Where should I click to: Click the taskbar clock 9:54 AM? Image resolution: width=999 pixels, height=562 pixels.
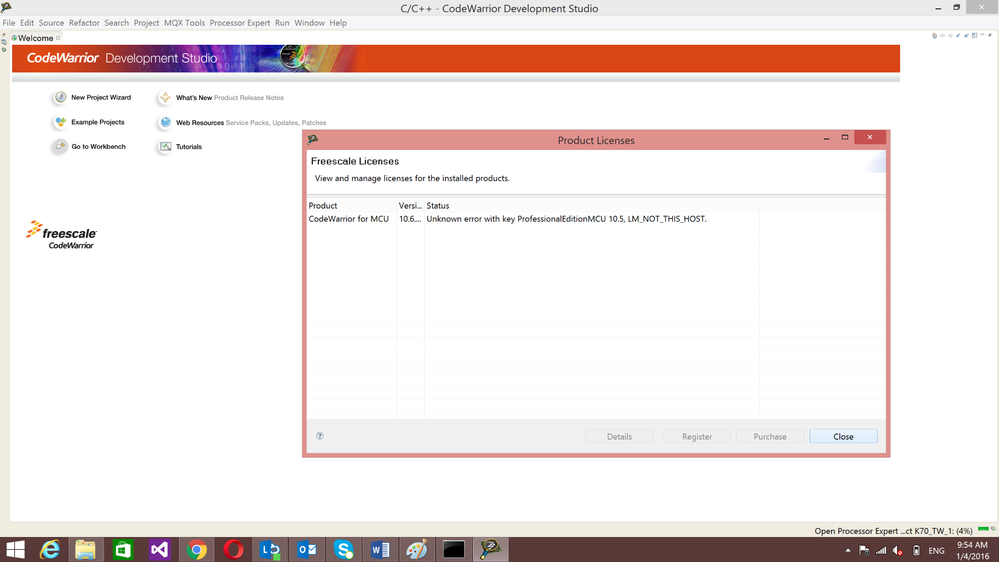(972, 551)
